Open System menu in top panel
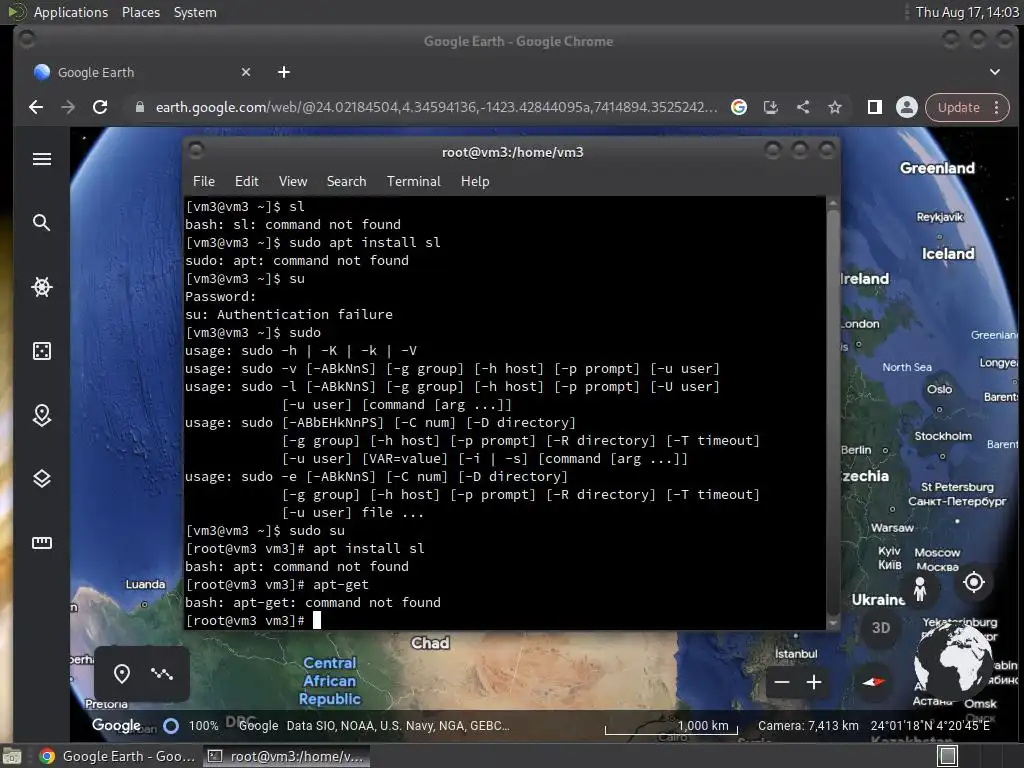The height and width of the screenshot is (768, 1024). (195, 12)
